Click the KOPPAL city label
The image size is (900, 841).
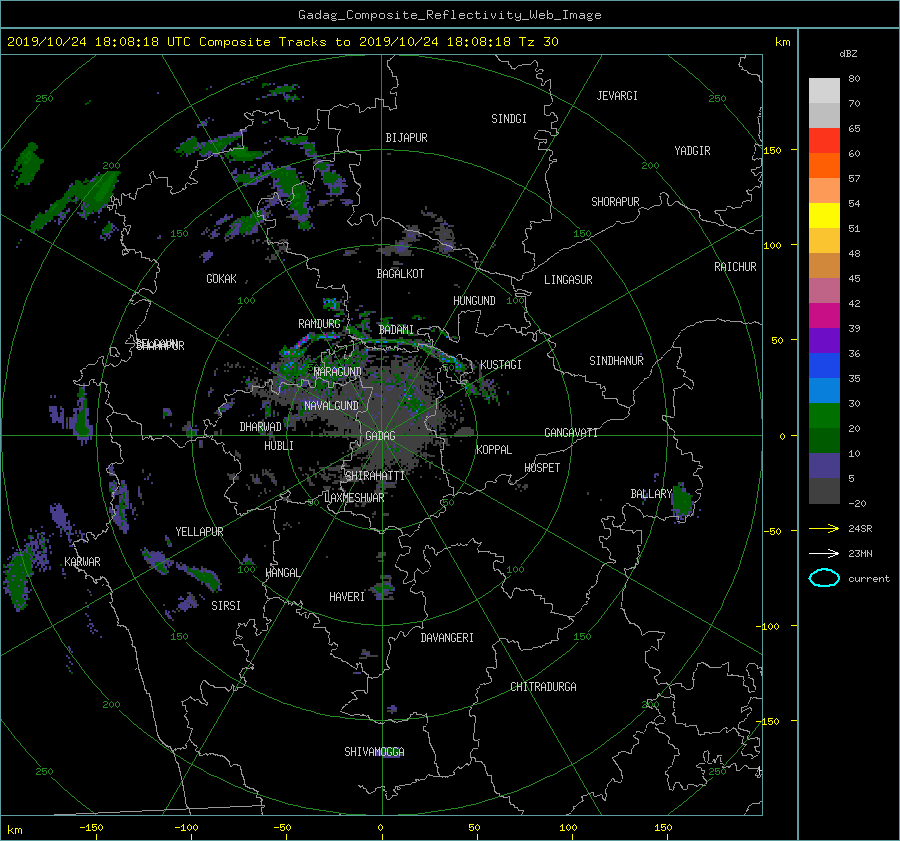(494, 449)
